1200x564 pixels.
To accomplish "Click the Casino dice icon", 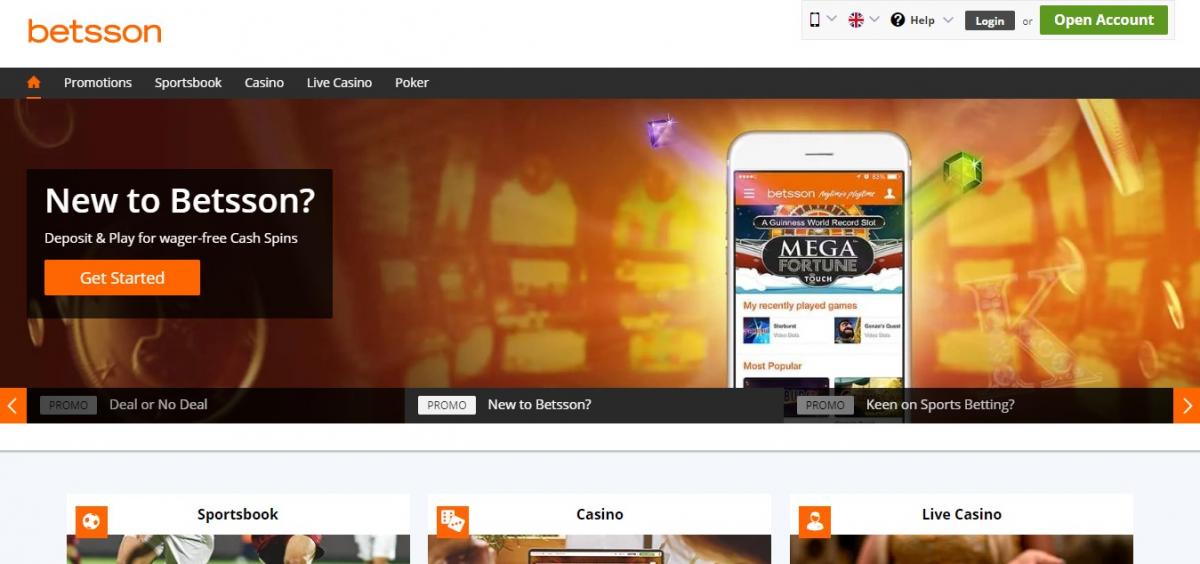I will [x=452, y=521].
